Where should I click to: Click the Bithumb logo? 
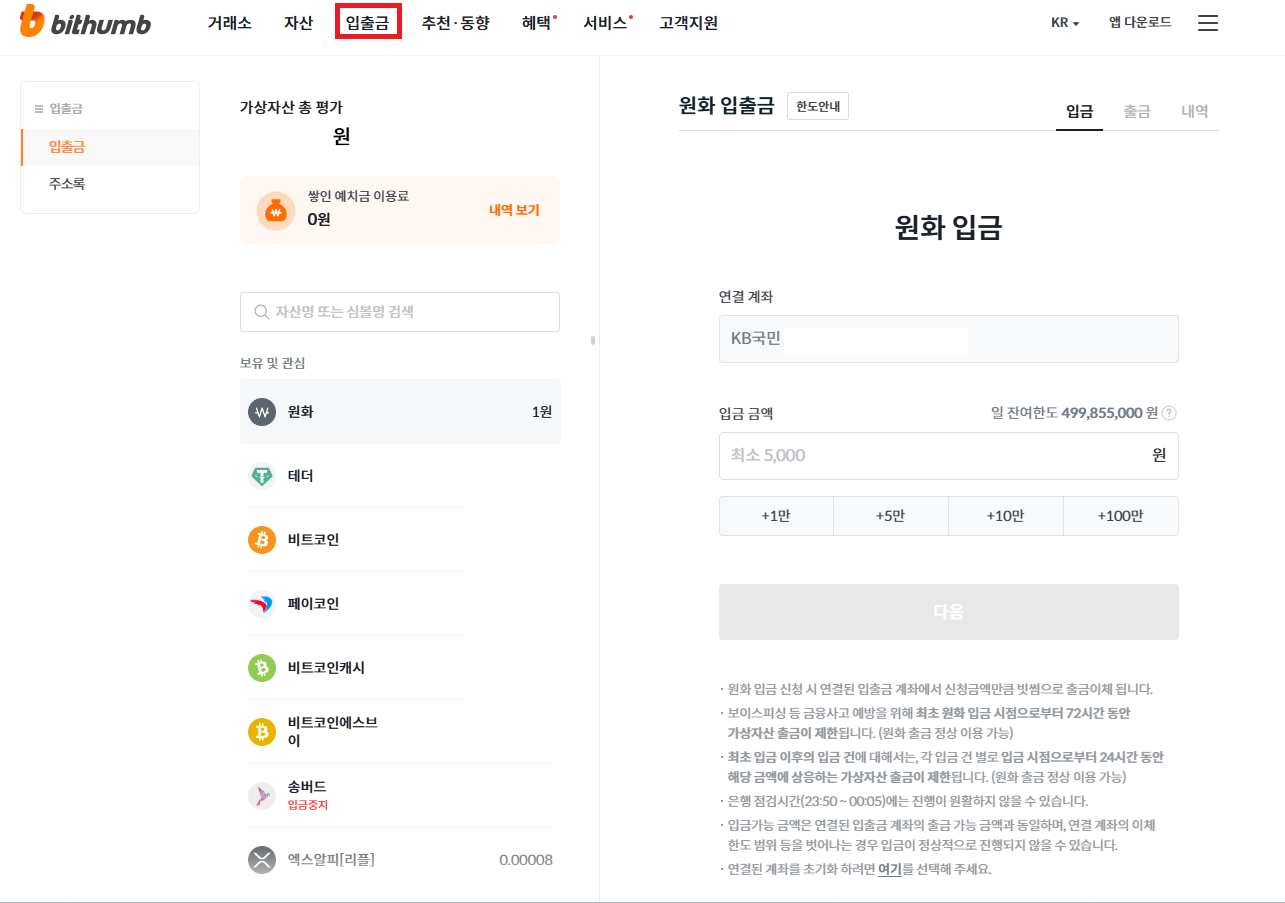point(85,22)
